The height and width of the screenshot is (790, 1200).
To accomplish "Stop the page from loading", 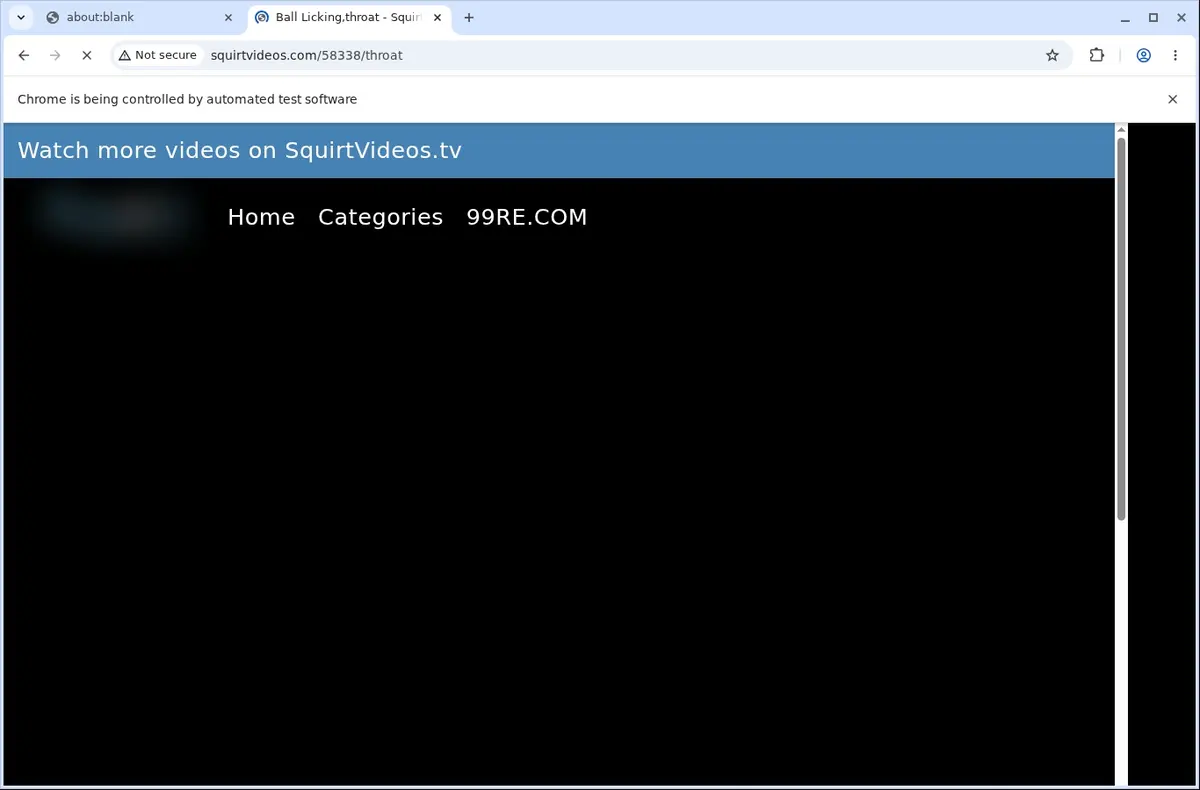I will pos(86,56).
